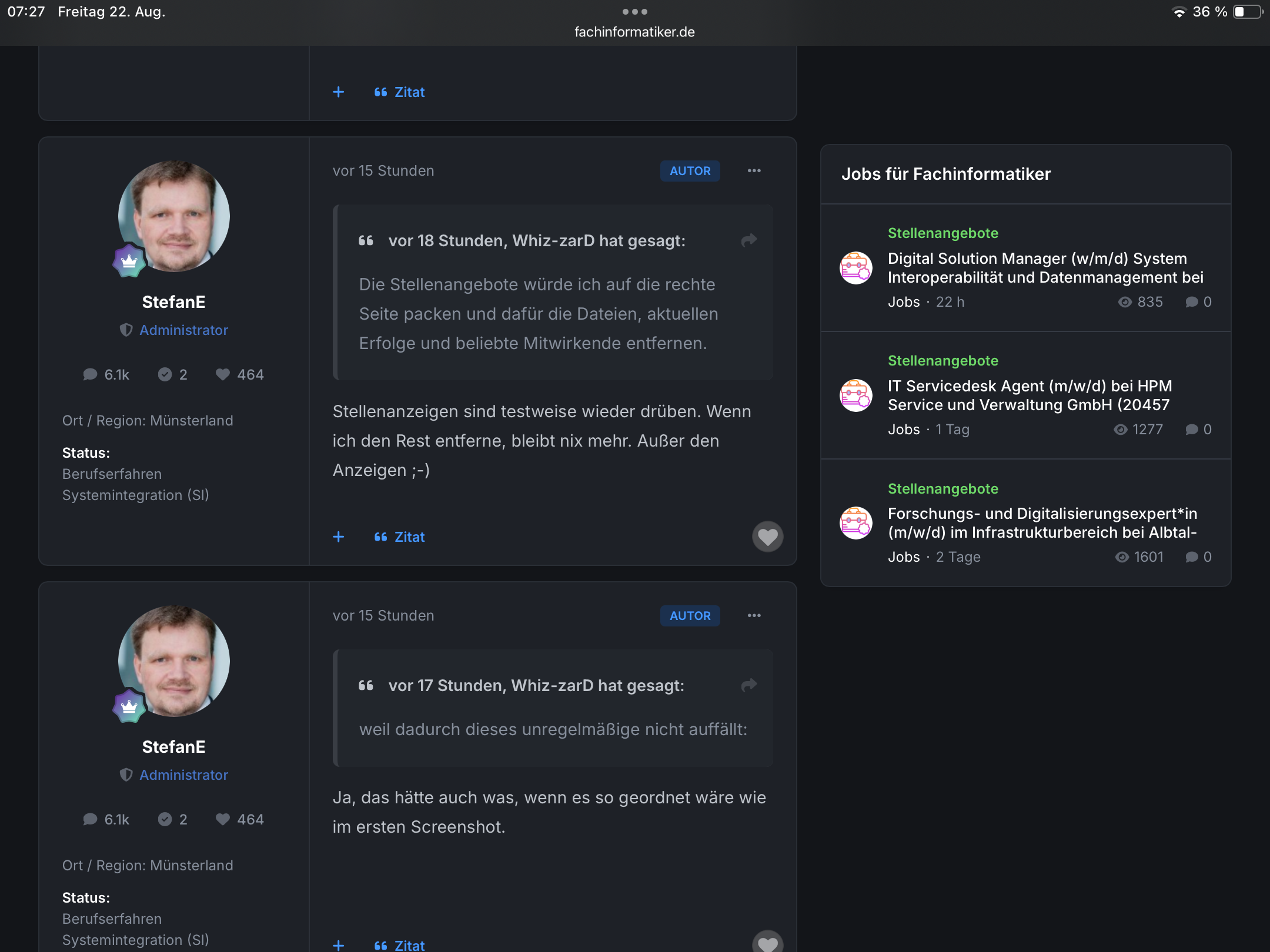
Task: Jump to quoted Whiz-zarD post from 17 hours ago
Action: pos(748,685)
